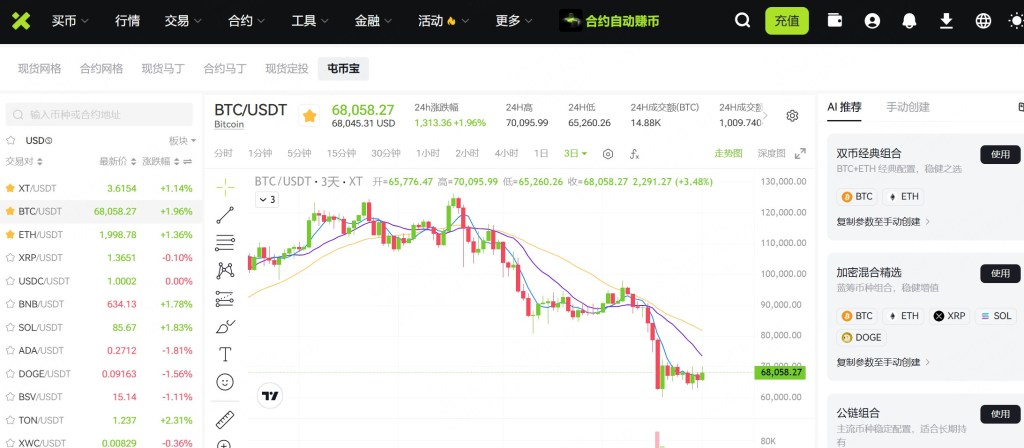Click the XT exchange logo
The width and height of the screenshot is (1024, 448).
[21, 21]
